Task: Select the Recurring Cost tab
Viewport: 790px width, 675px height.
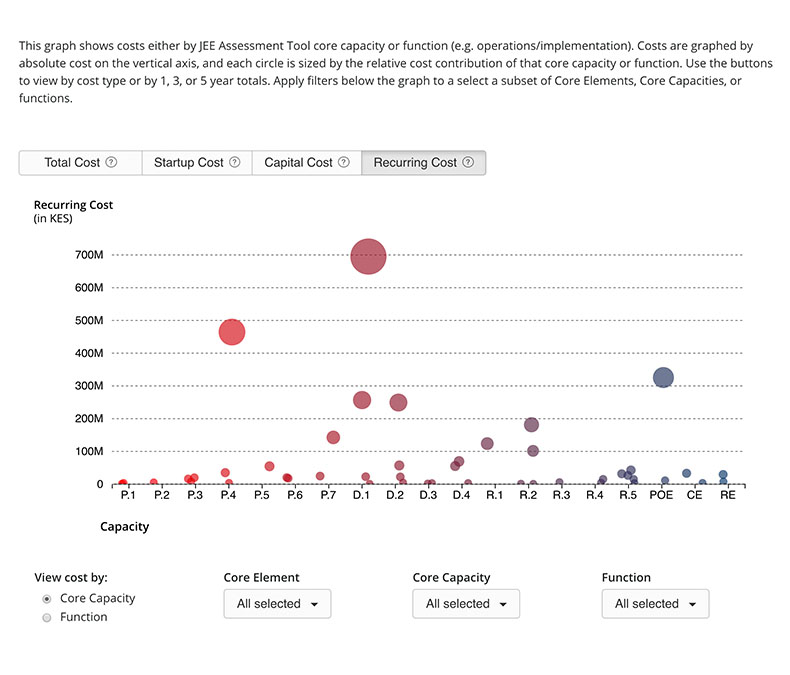Action: (x=424, y=163)
